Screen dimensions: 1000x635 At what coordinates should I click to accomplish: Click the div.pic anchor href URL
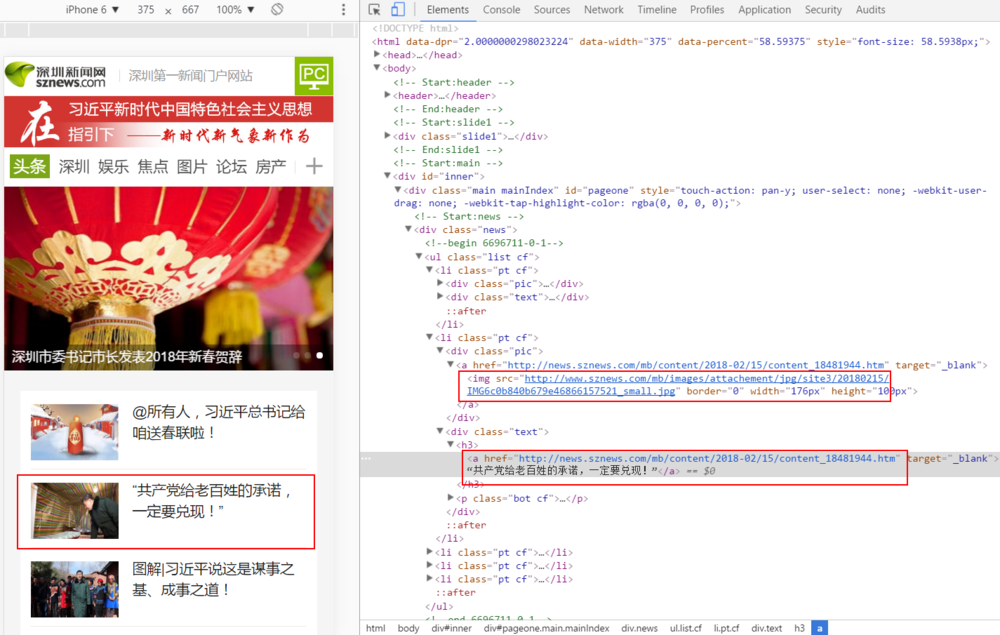(x=695, y=365)
